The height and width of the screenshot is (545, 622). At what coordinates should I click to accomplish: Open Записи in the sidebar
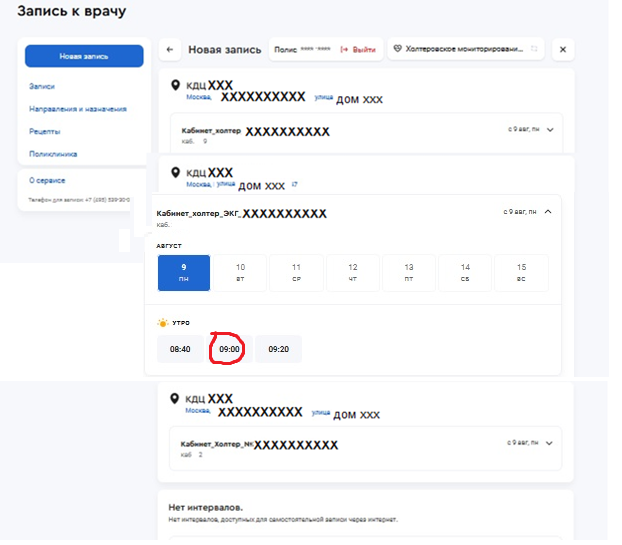42,87
